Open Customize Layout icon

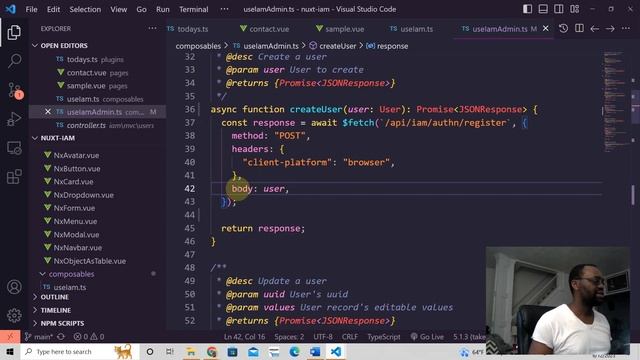click(x=575, y=9)
